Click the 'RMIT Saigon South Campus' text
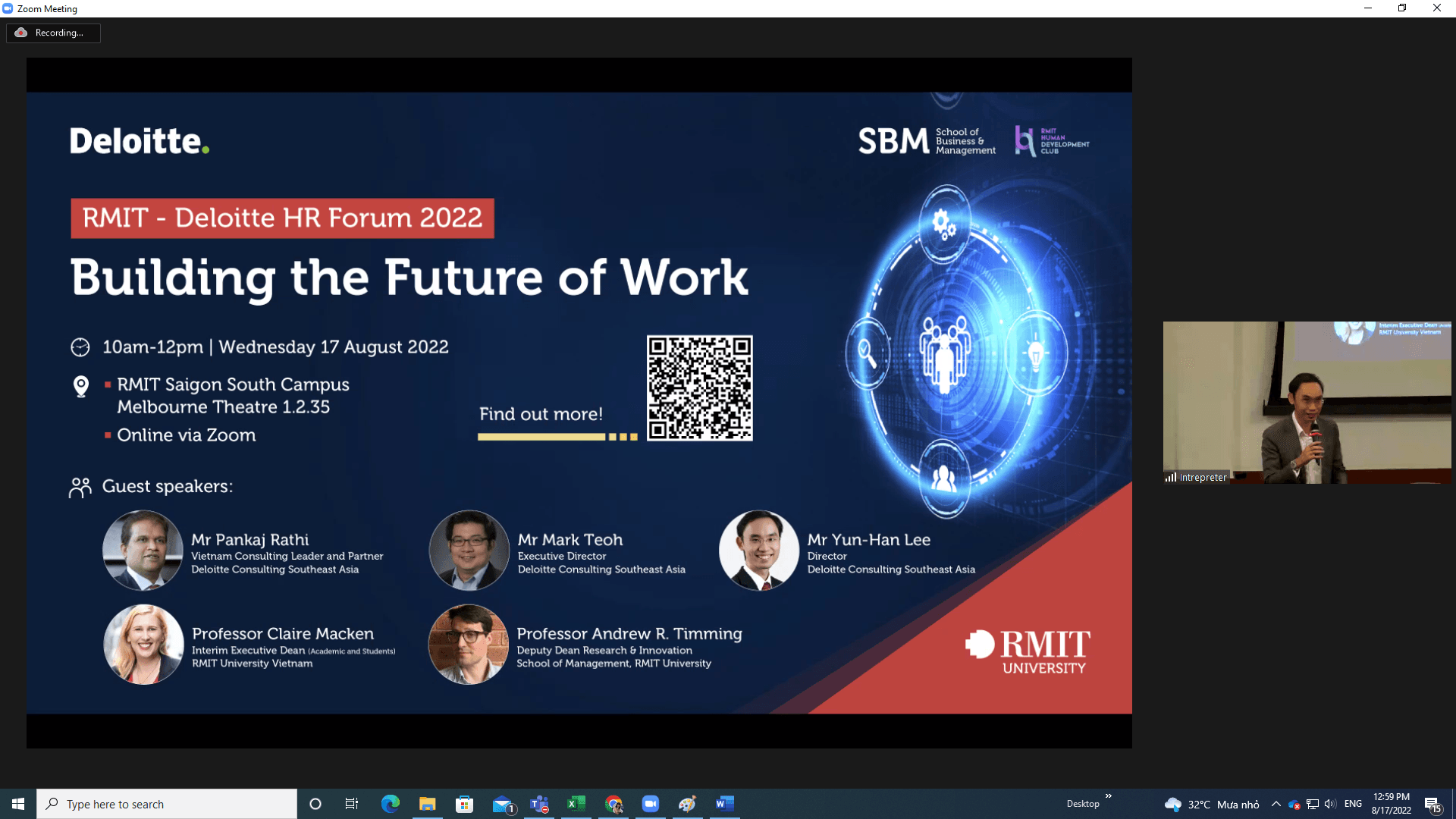 point(233,384)
